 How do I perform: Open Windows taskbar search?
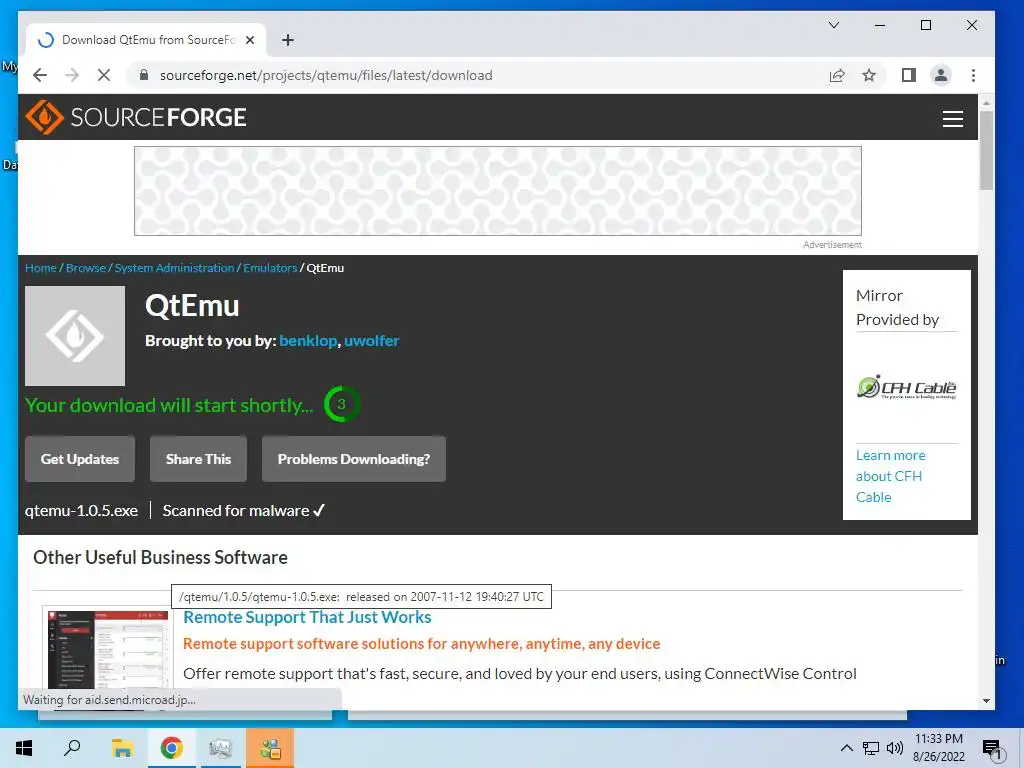(72, 748)
